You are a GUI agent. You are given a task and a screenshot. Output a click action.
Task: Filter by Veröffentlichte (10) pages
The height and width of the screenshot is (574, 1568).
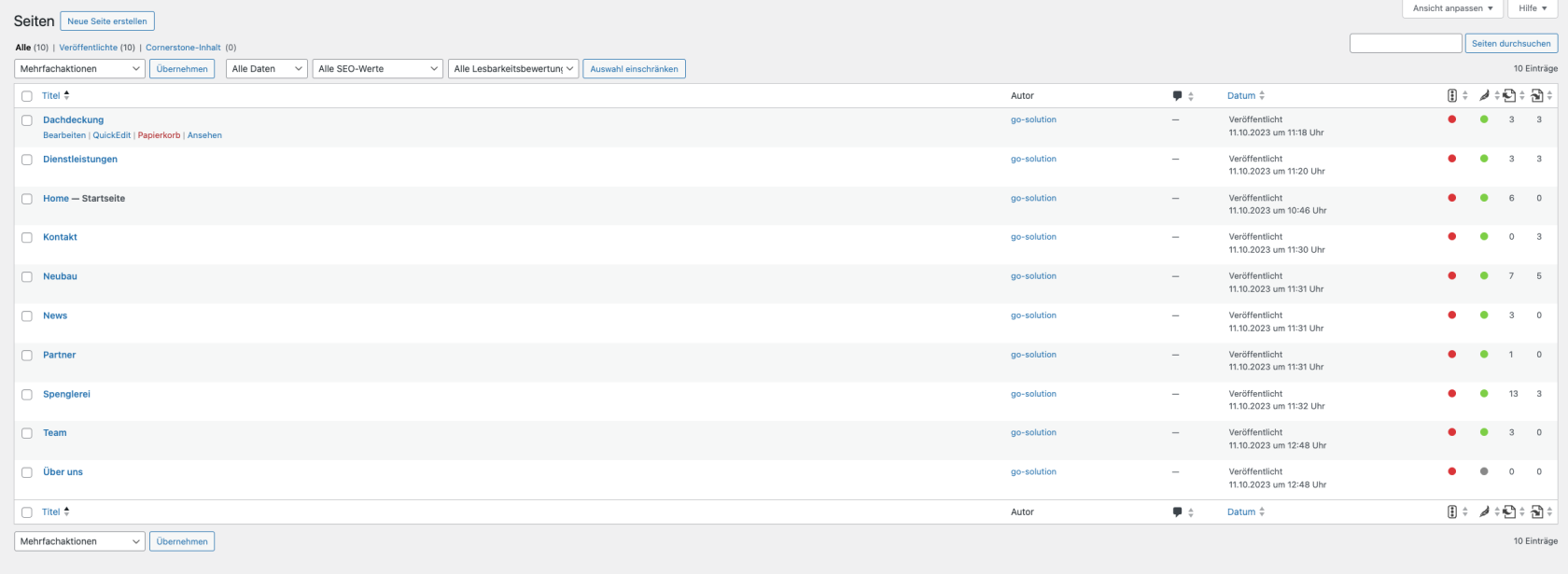click(97, 48)
